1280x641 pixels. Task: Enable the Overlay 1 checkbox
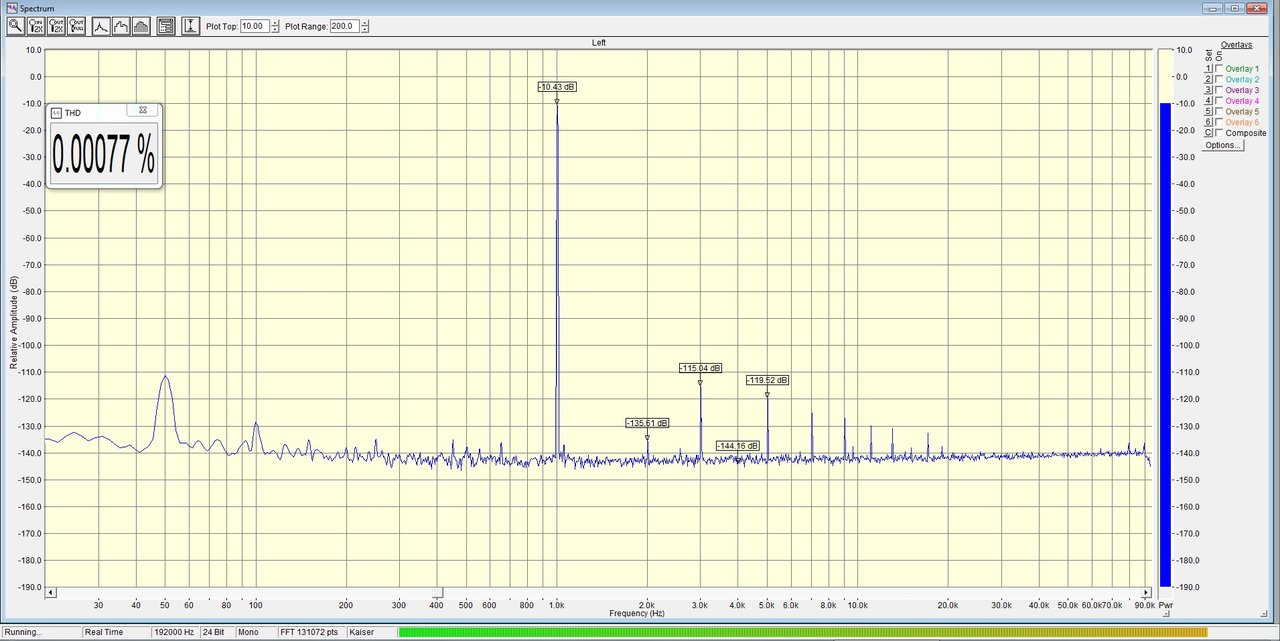1219,68
